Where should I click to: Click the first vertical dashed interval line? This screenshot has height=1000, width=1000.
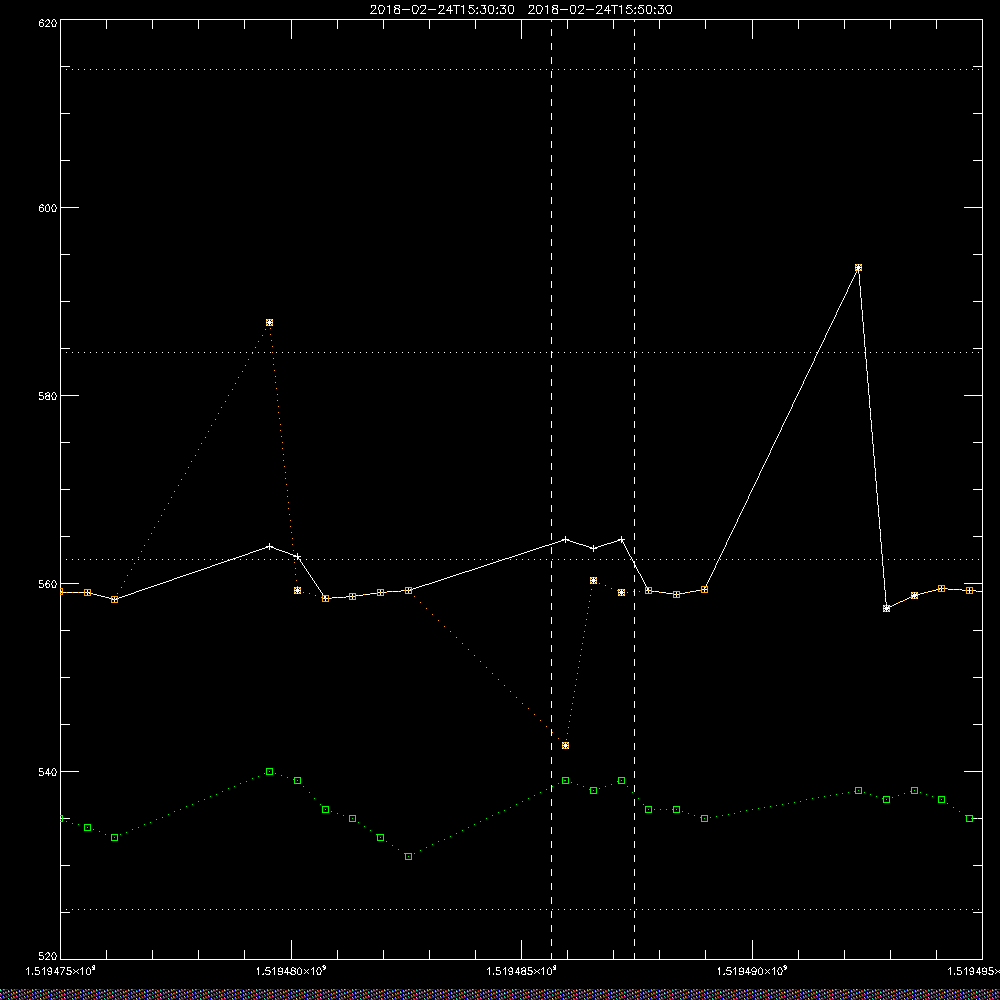coord(552,488)
